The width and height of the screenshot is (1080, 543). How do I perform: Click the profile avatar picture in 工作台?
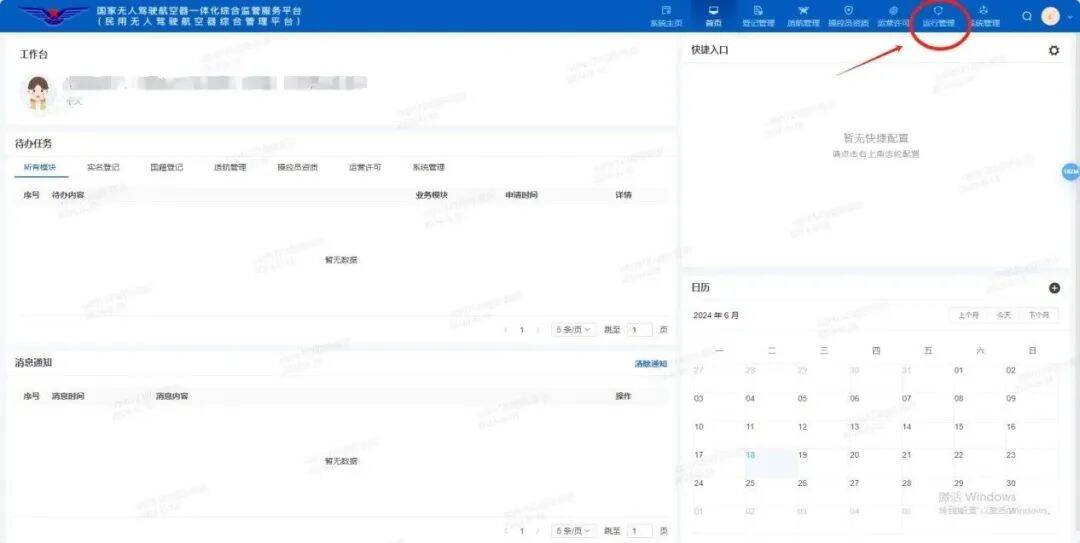click(38, 92)
